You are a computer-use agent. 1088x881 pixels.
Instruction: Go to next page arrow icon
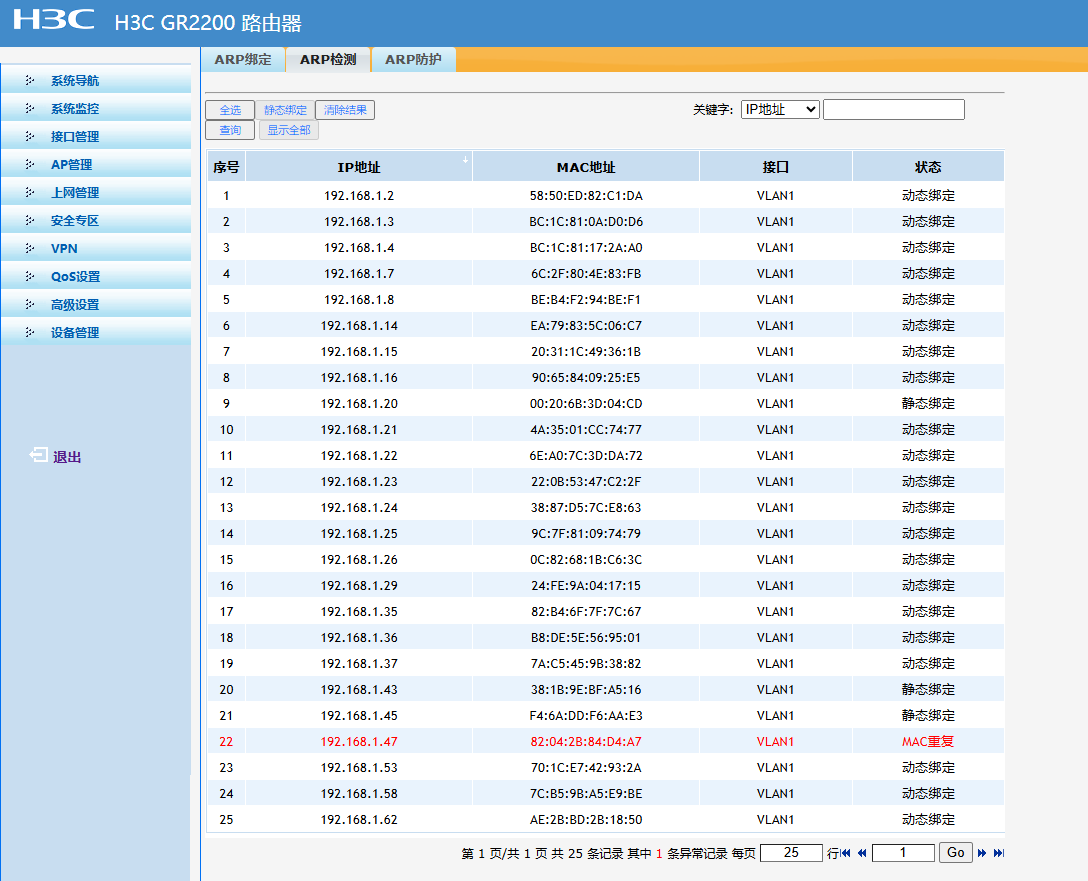click(982, 853)
